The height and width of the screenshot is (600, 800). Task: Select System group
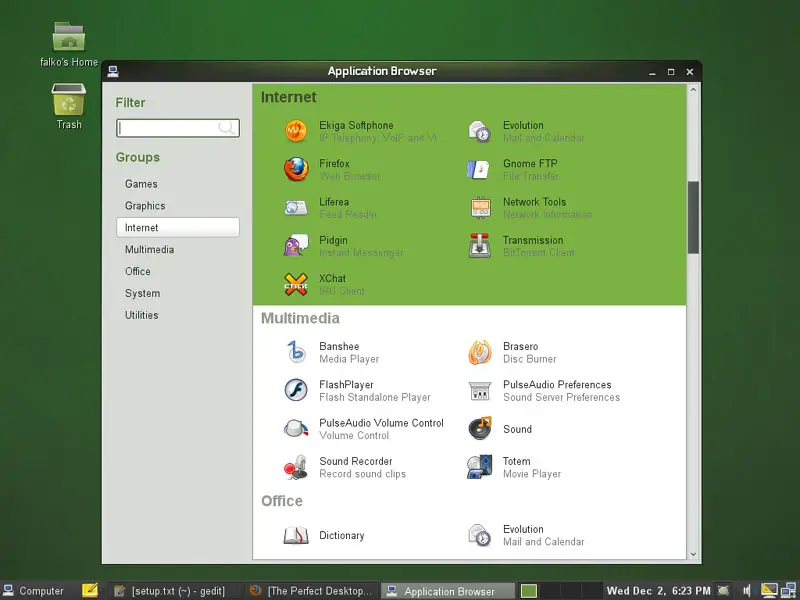click(178, 293)
